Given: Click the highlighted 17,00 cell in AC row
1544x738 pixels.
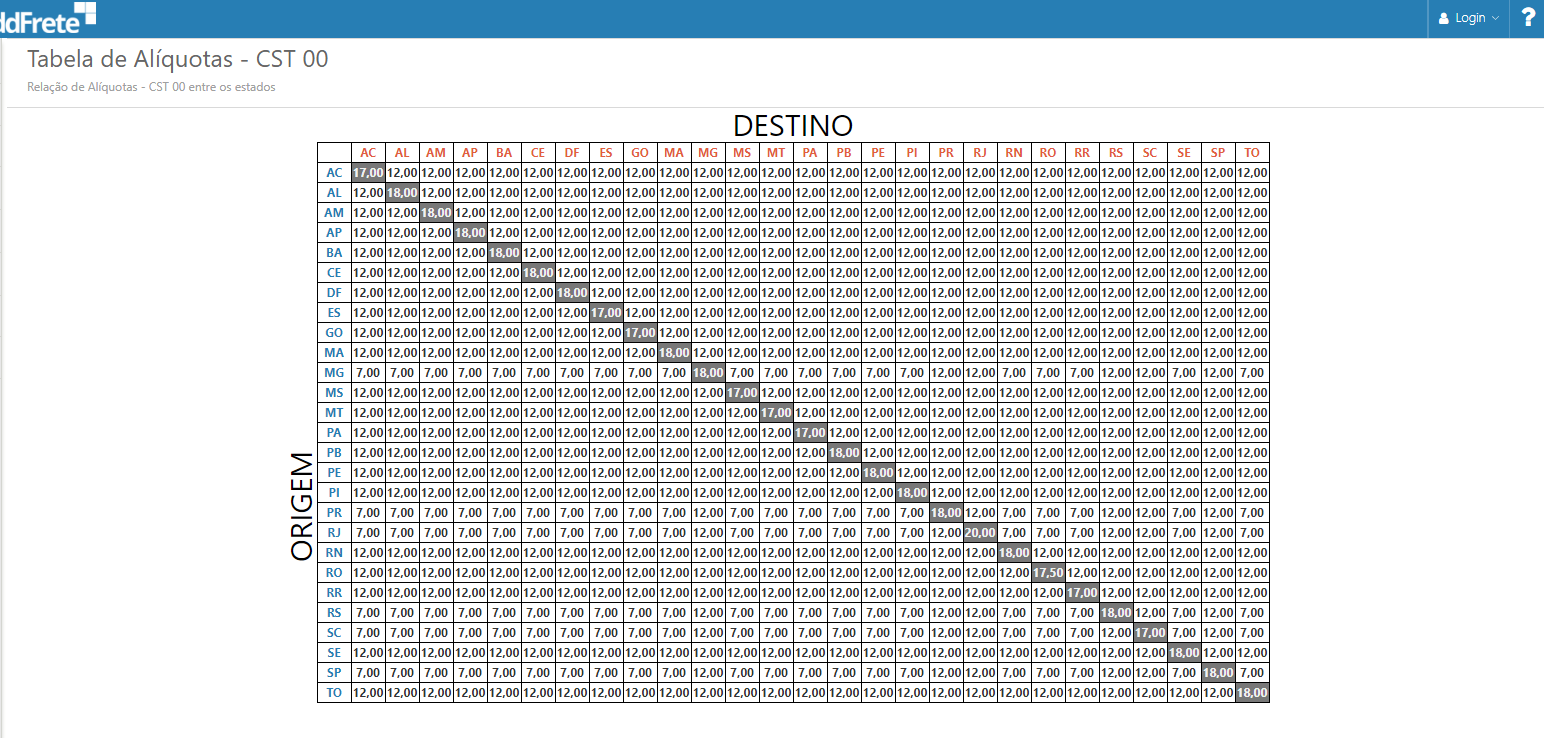Looking at the screenshot, I should click(x=368, y=172).
